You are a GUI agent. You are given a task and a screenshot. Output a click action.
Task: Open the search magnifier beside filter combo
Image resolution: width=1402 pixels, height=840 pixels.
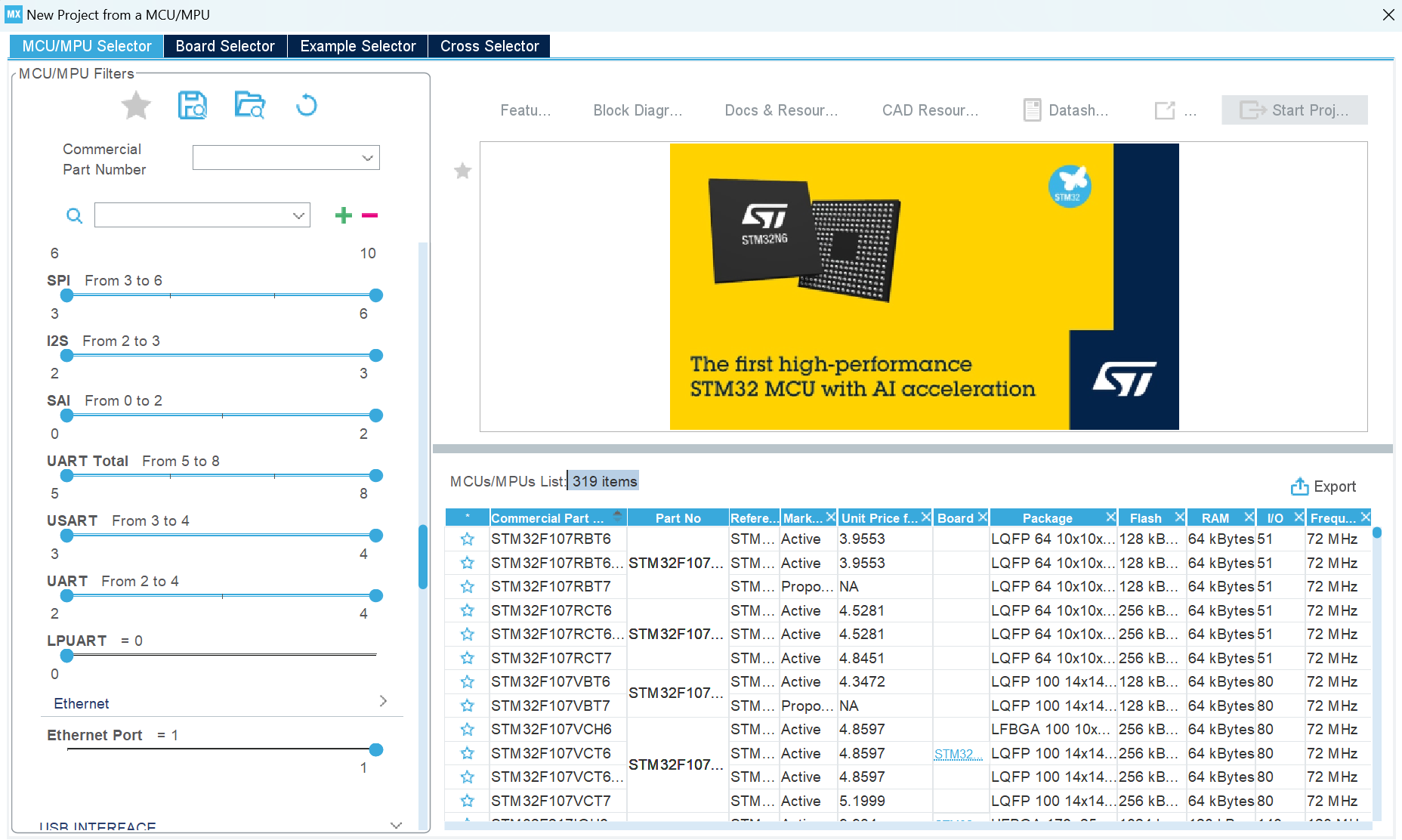tap(74, 215)
